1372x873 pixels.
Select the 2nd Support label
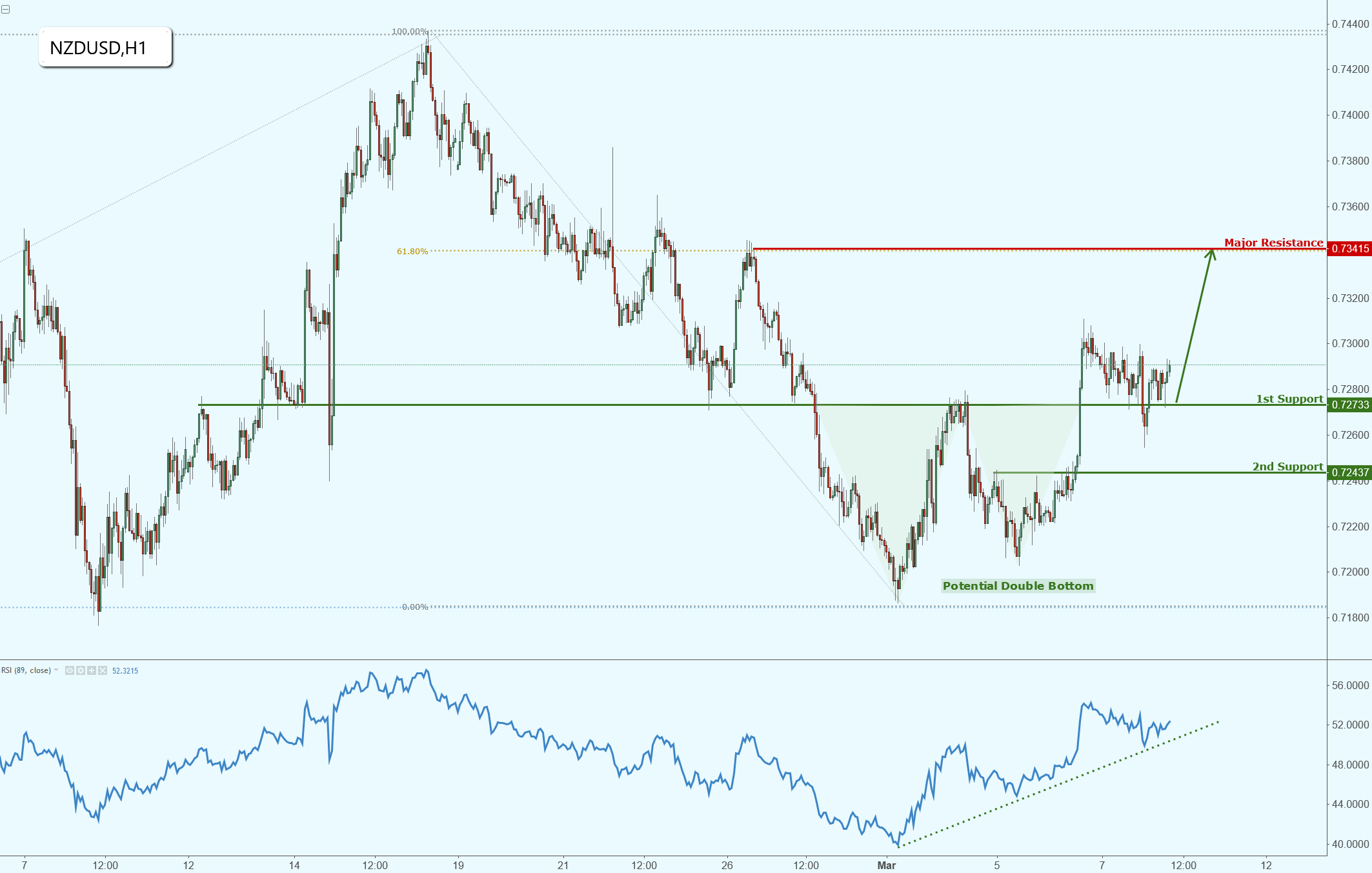1287,467
